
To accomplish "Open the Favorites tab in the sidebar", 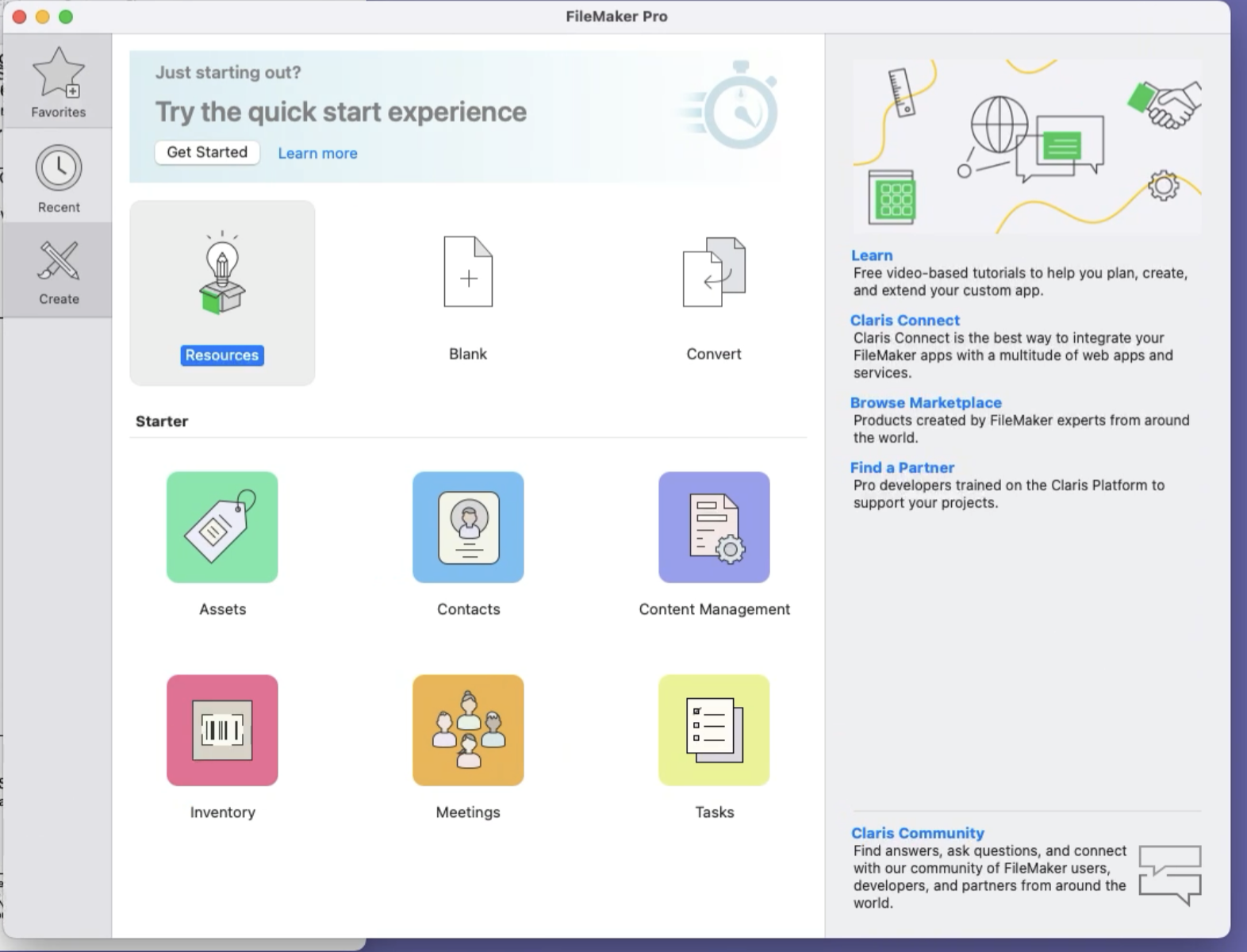I will [x=58, y=81].
